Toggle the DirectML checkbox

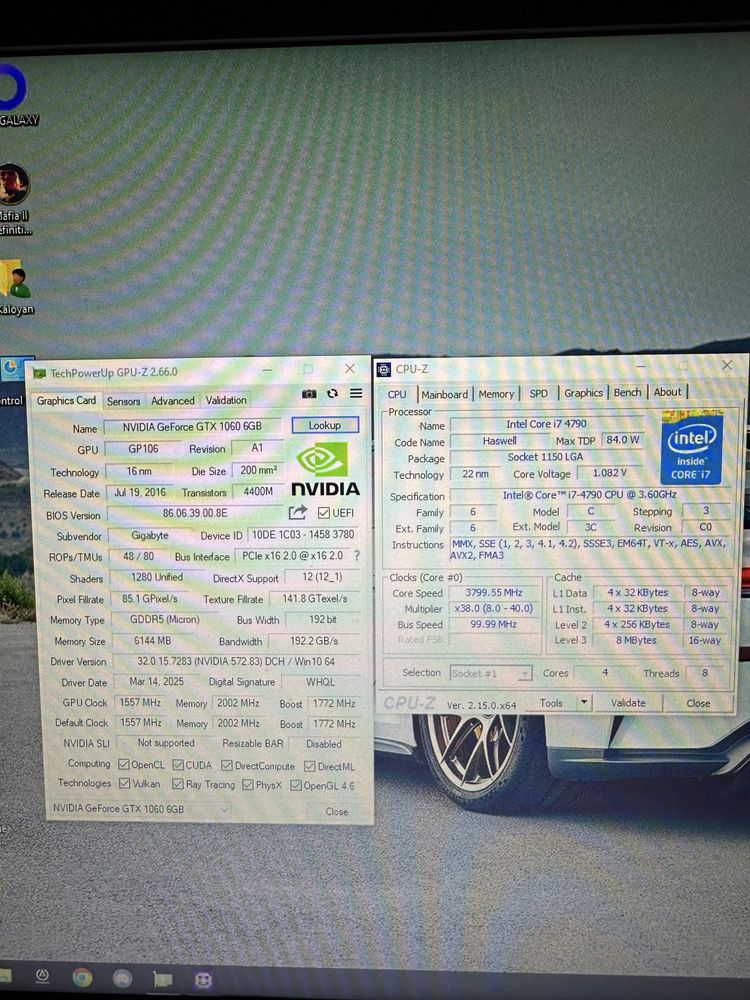click(309, 766)
